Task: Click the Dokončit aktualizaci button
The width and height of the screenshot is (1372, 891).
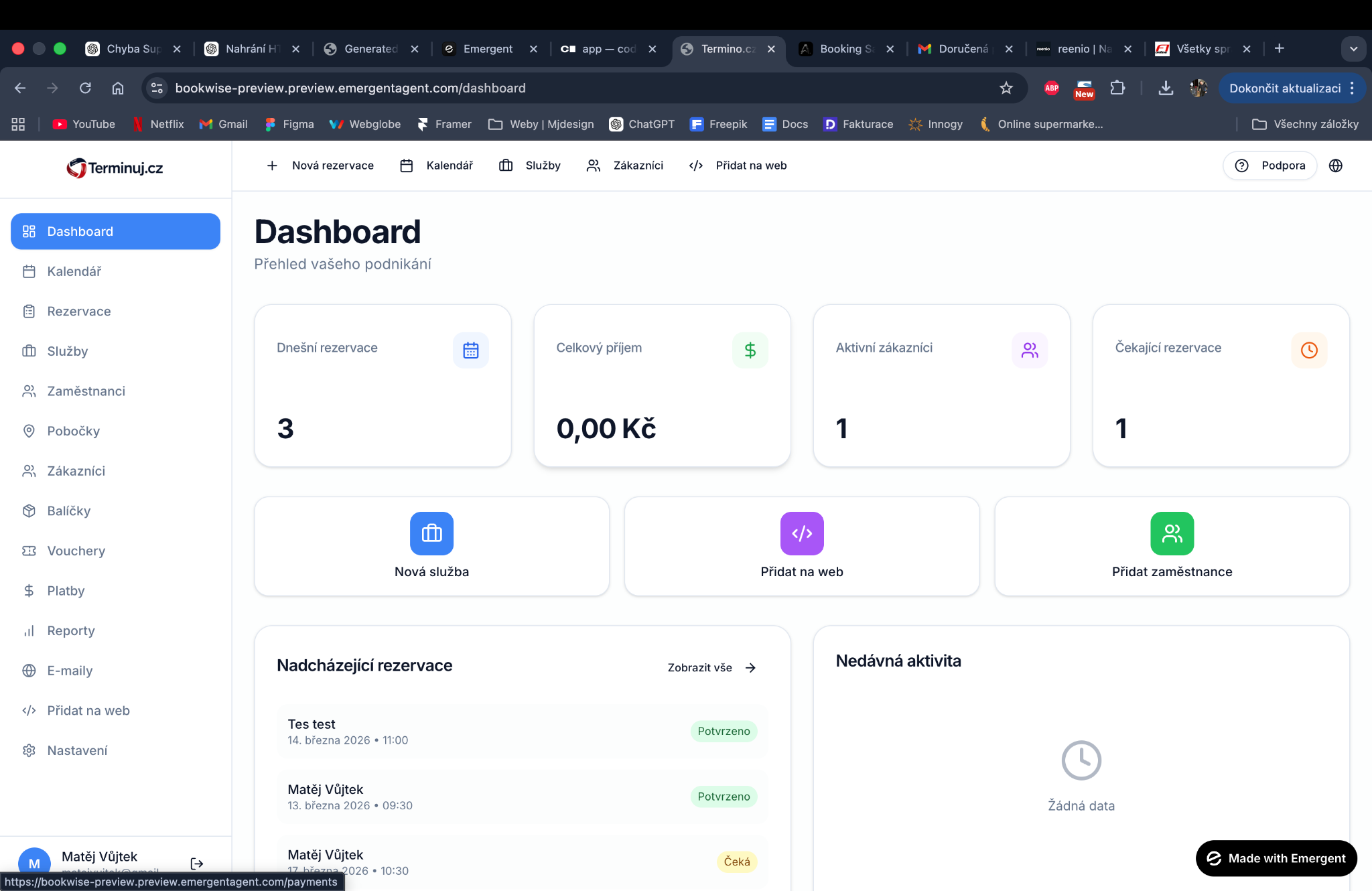Action: click(x=1286, y=88)
